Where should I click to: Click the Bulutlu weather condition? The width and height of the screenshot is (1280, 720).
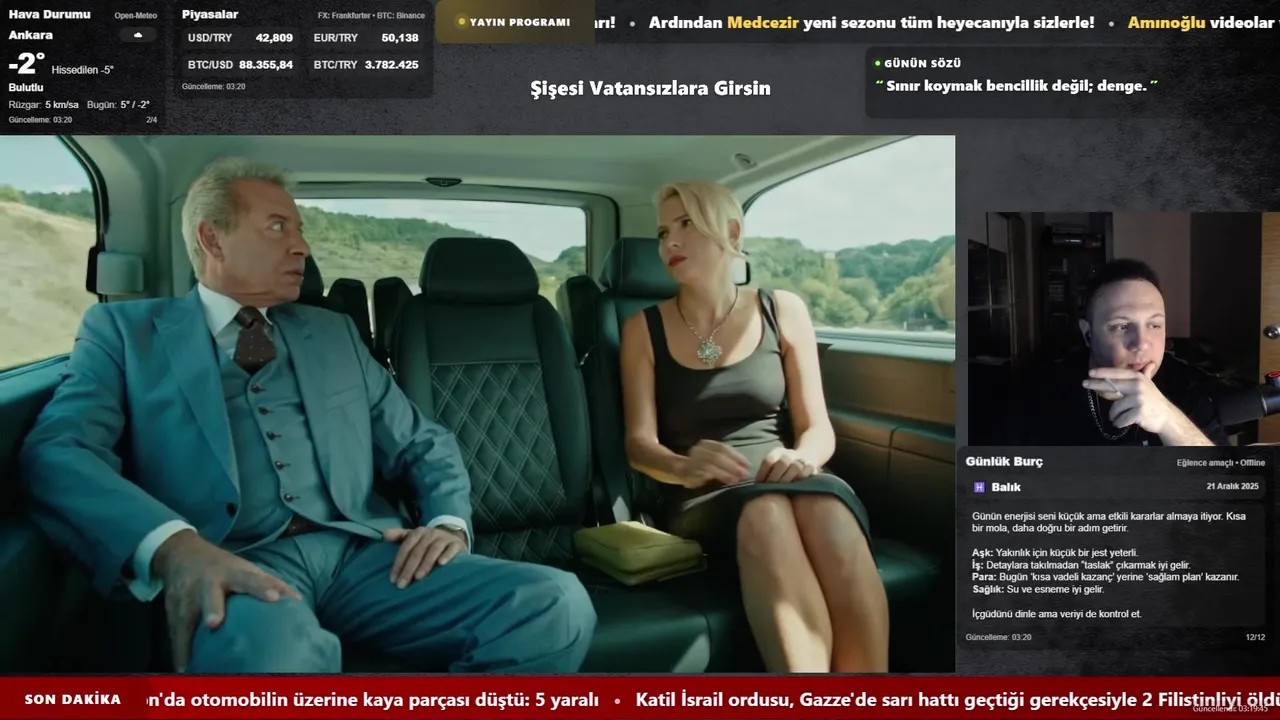(x=27, y=88)
